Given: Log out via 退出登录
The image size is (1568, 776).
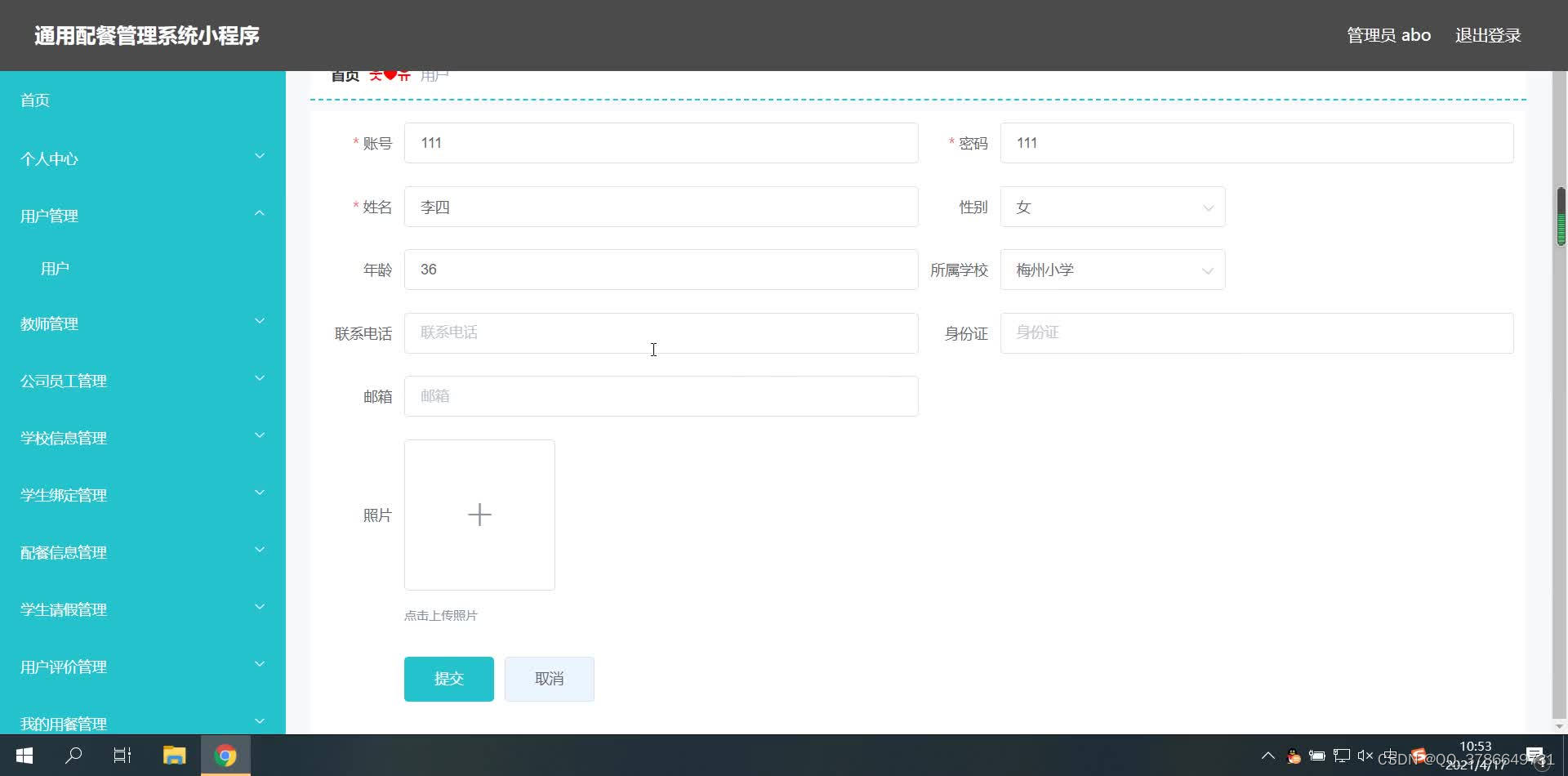Looking at the screenshot, I should tap(1488, 35).
